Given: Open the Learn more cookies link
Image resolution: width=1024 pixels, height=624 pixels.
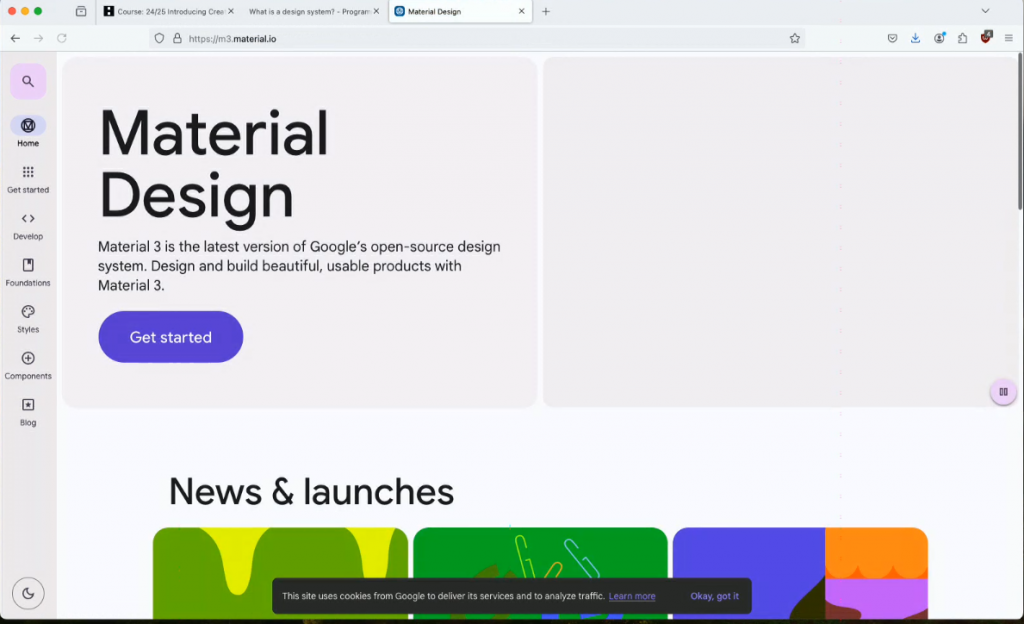Looking at the screenshot, I should [x=632, y=596].
